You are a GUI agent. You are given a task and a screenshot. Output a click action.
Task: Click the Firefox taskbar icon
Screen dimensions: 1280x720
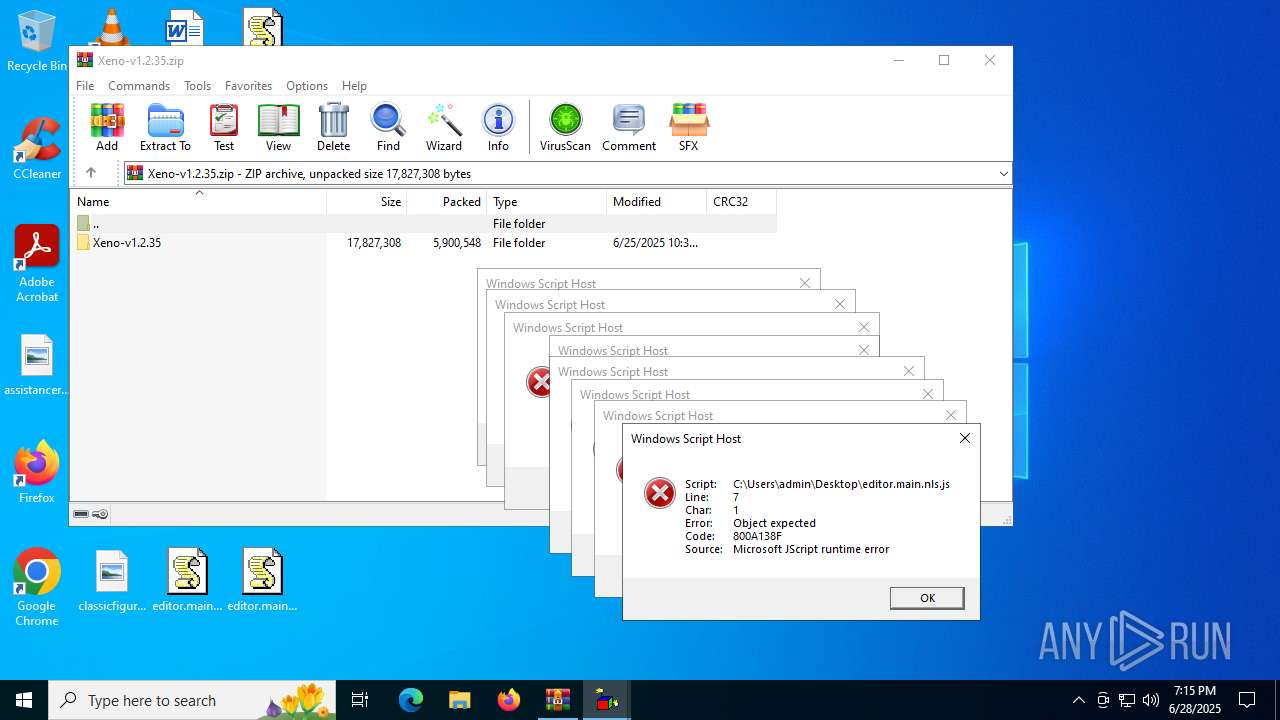(509, 700)
